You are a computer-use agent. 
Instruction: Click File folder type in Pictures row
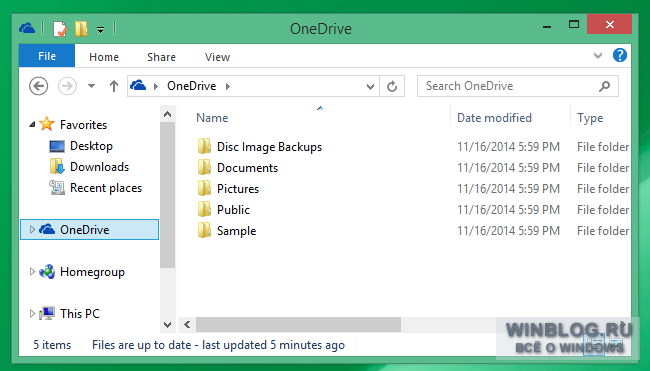pyautogui.click(x=603, y=189)
